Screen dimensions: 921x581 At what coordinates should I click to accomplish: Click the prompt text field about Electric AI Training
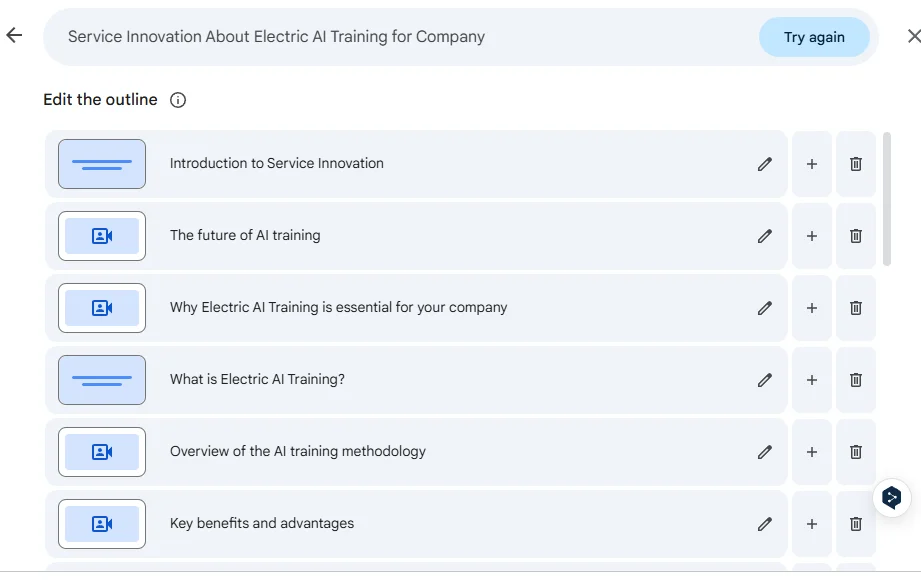399,36
